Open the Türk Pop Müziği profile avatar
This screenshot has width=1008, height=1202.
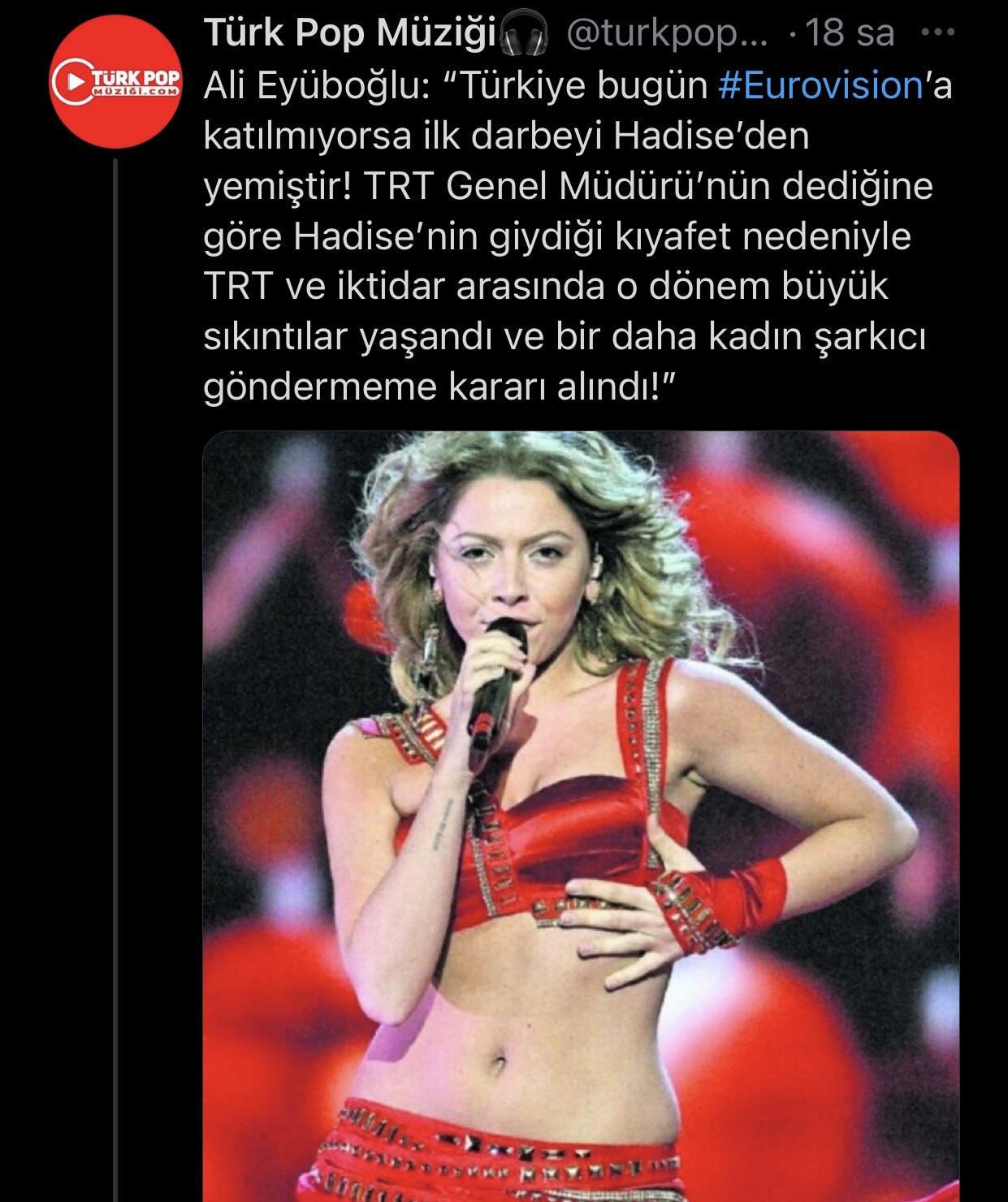click(x=118, y=81)
